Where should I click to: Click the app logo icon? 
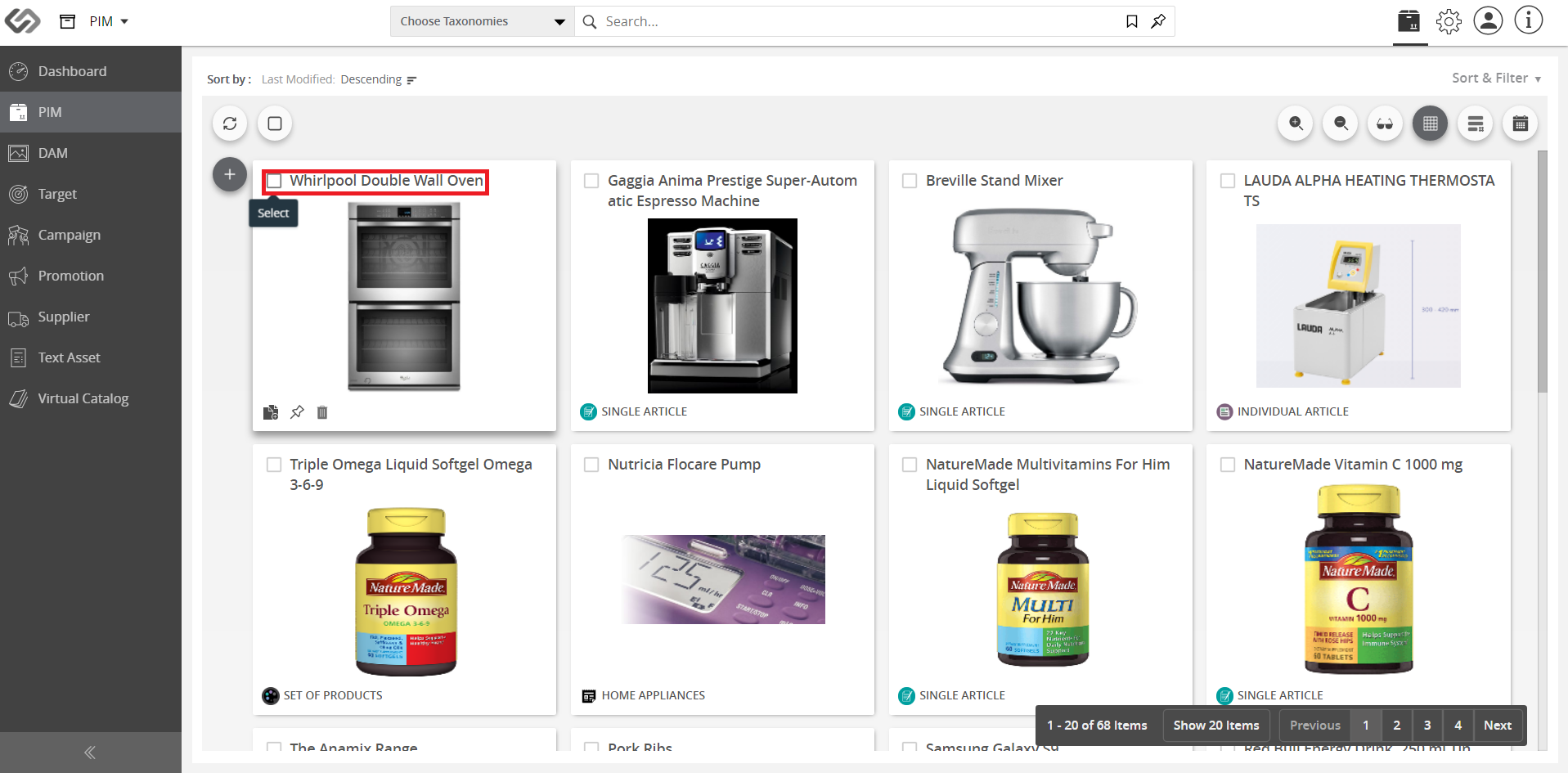coord(22,21)
